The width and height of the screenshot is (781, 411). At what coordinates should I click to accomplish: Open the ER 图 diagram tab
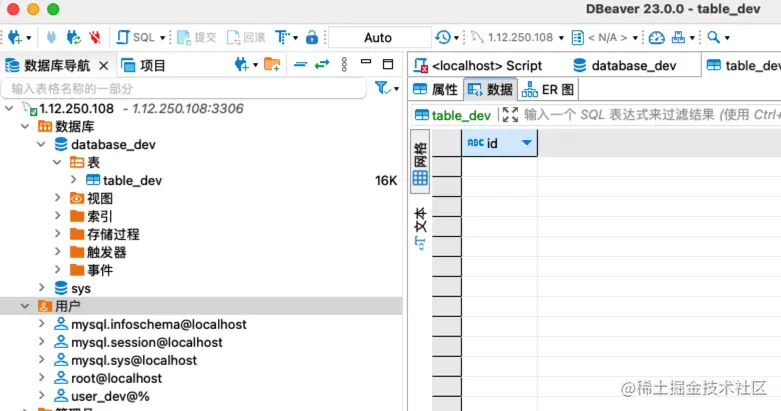pyautogui.click(x=548, y=90)
